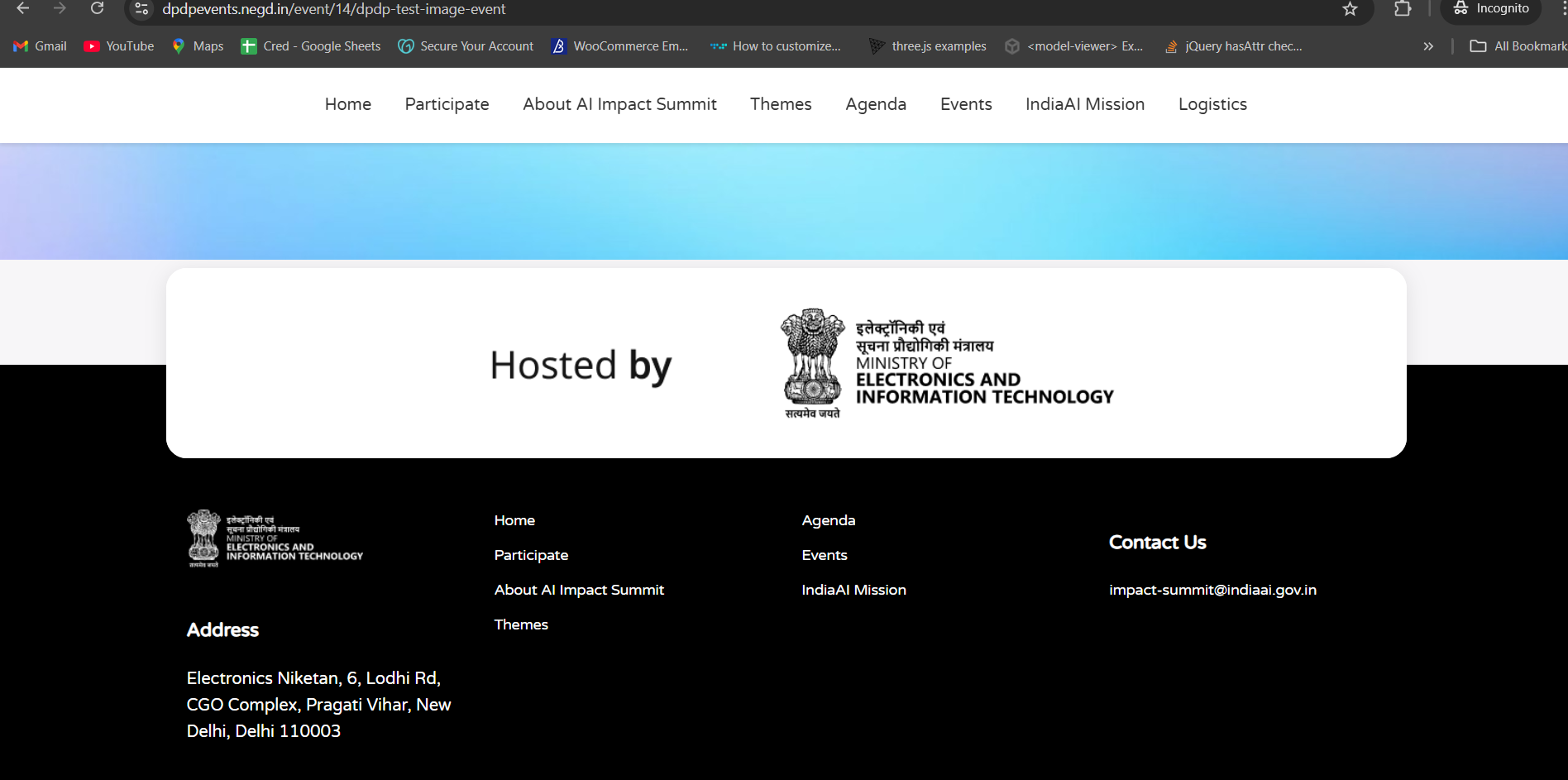Click footer Home link
Screen dimensions: 1568x780
(514, 520)
